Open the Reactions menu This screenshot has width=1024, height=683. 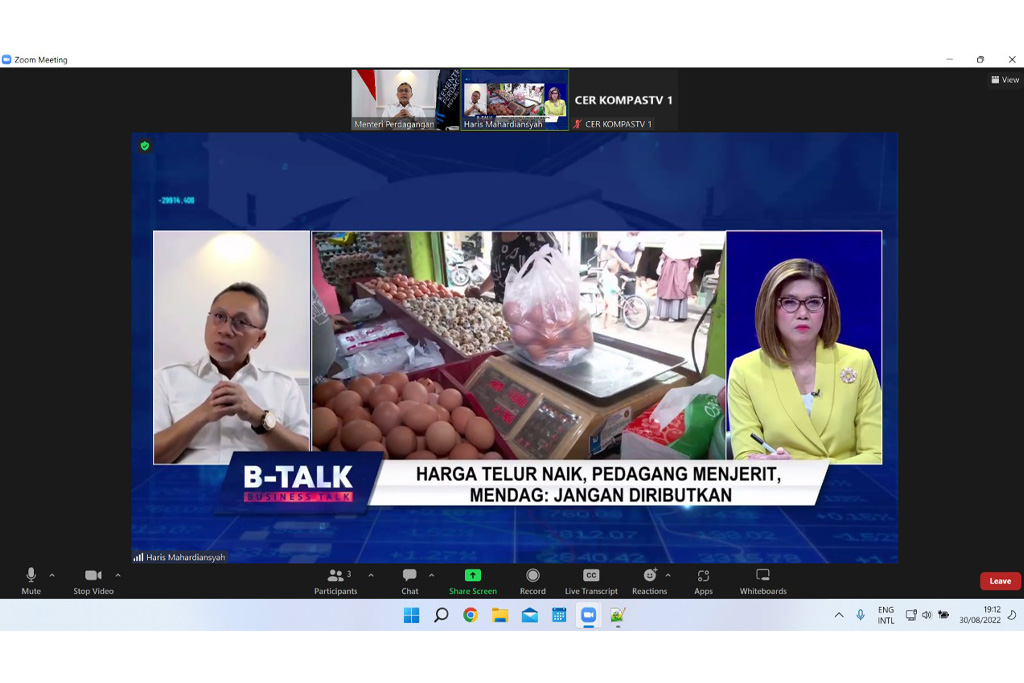tap(649, 579)
